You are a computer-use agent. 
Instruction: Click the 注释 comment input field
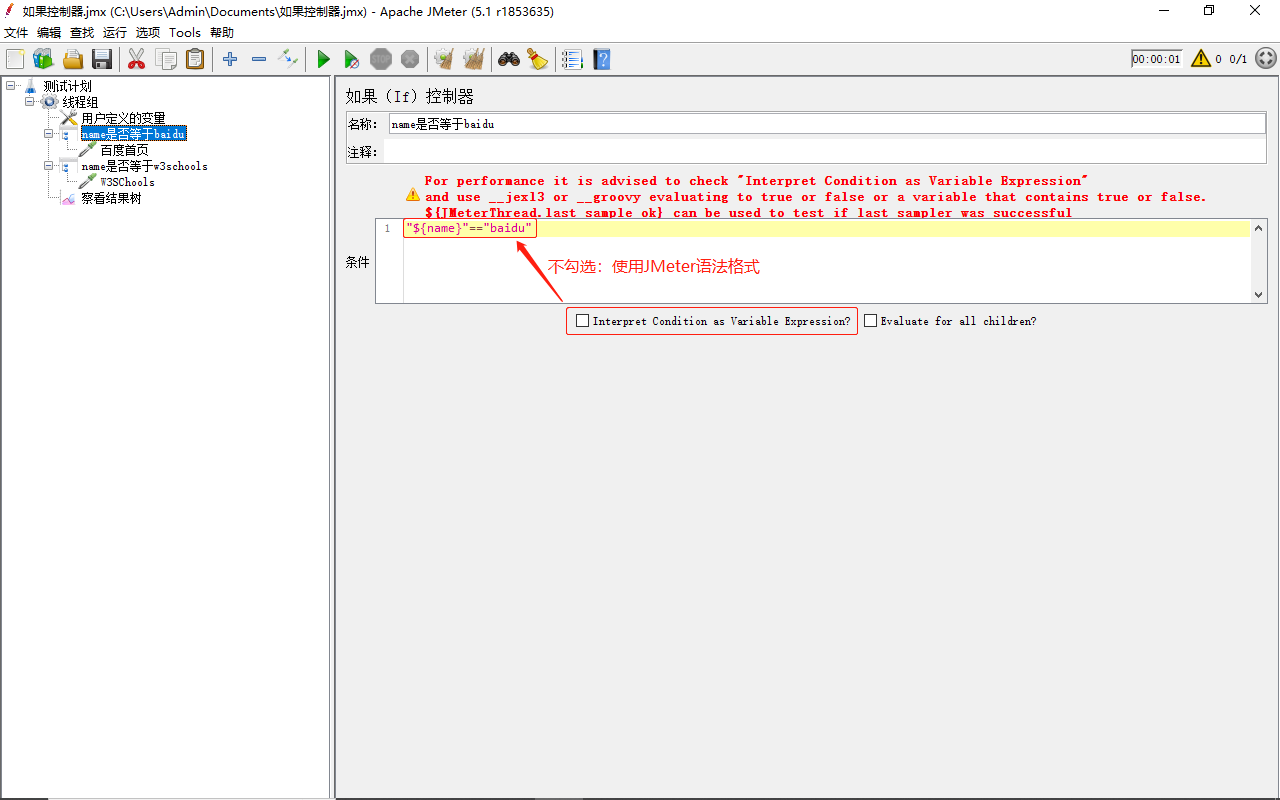[x=825, y=152]
